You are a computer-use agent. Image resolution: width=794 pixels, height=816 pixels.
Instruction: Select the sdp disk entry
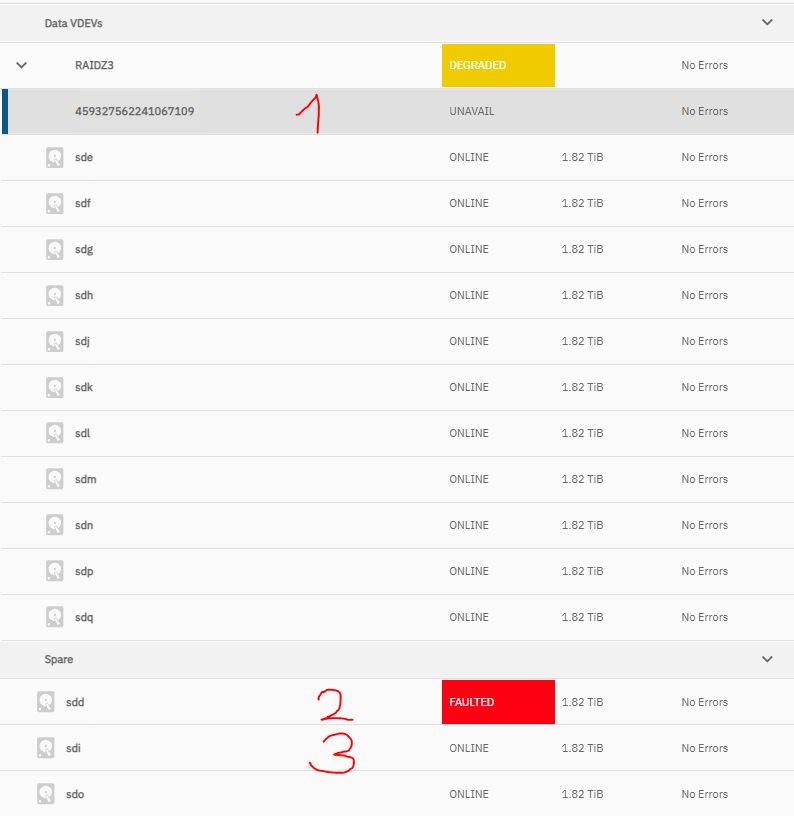click(x=398, y=571)
